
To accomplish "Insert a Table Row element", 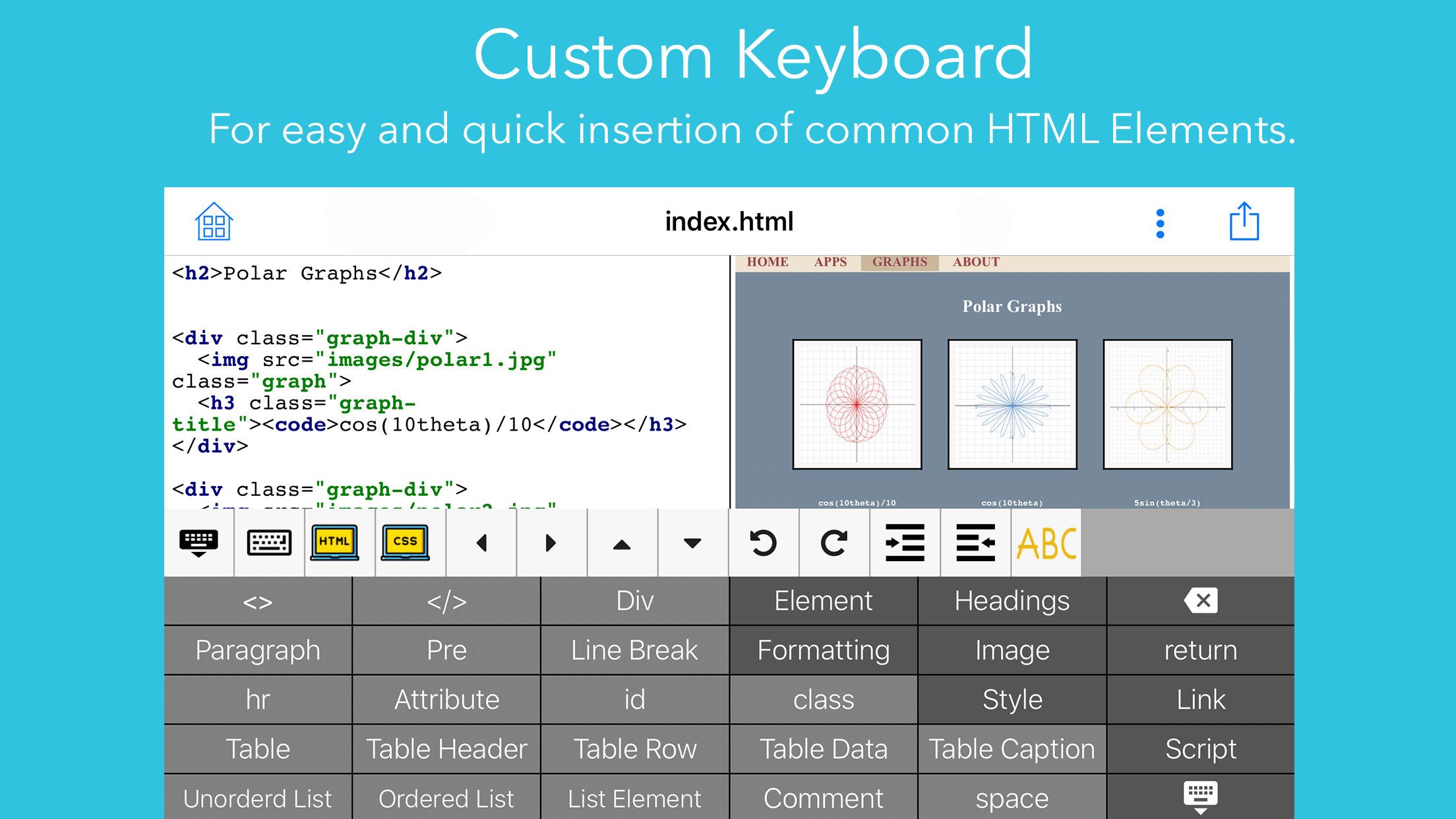I will [x=634, y=749].
